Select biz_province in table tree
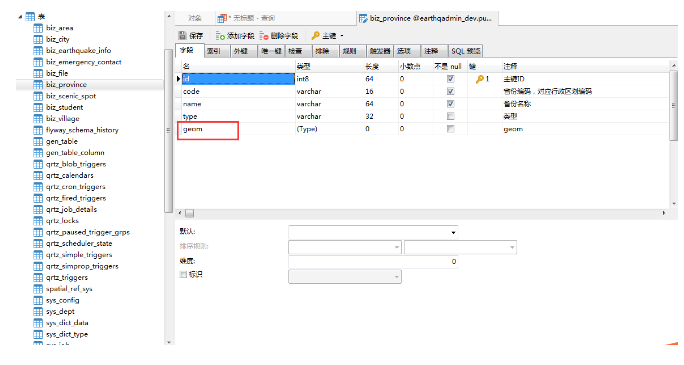684x365 pixels. pos(66,85)
